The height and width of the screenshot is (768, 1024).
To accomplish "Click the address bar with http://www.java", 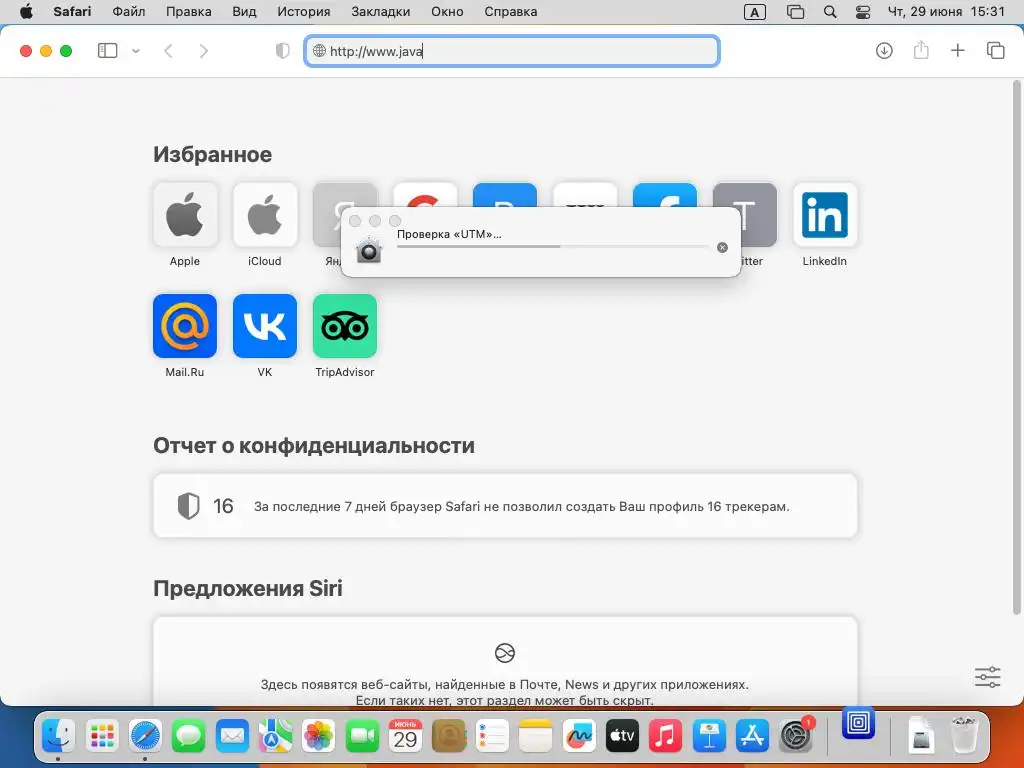I will (x=512, y=51).
